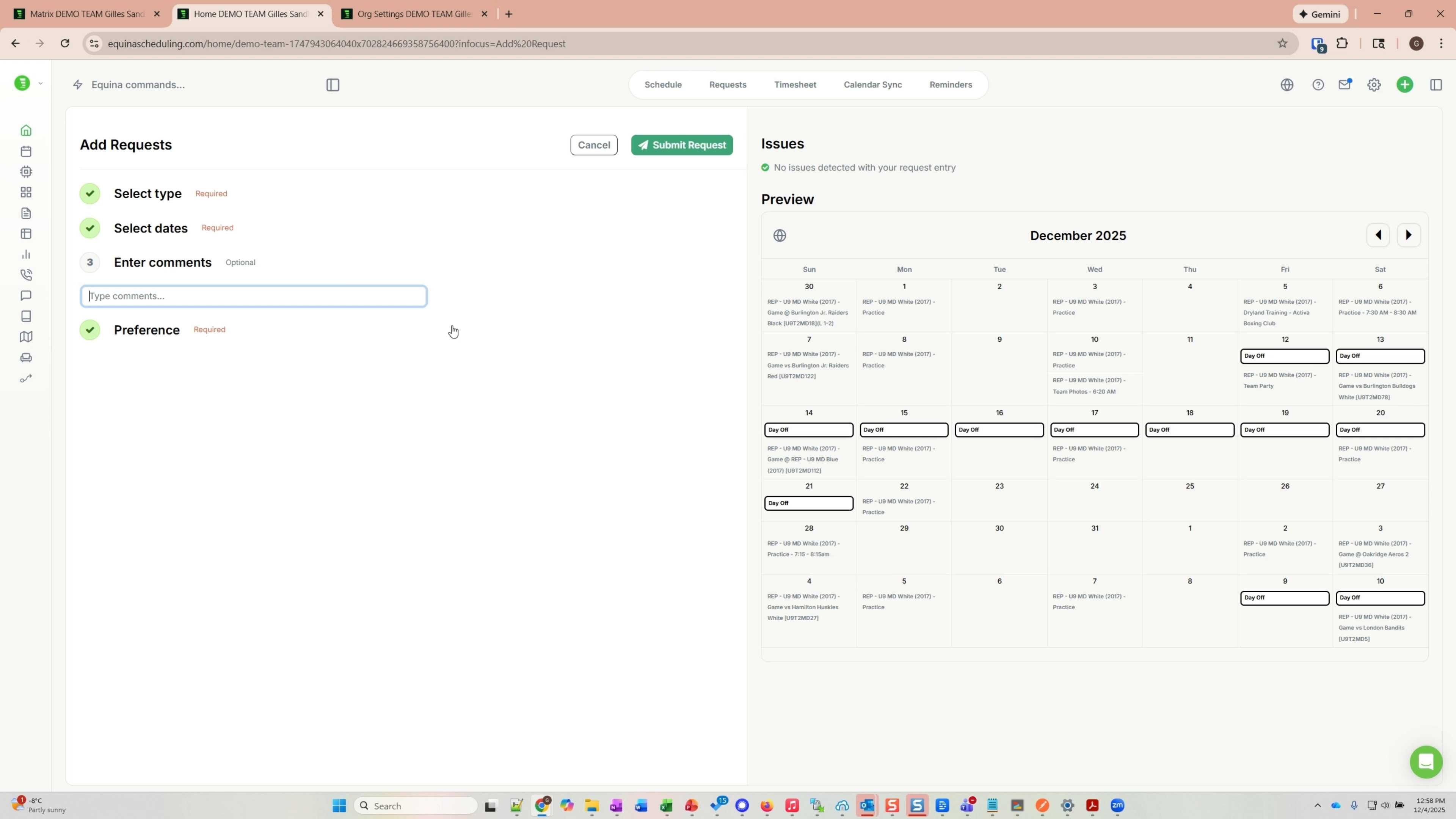The image size is (1456, 819).
Task: Open the settings gear icon at top right
Action: point(1374,84)
